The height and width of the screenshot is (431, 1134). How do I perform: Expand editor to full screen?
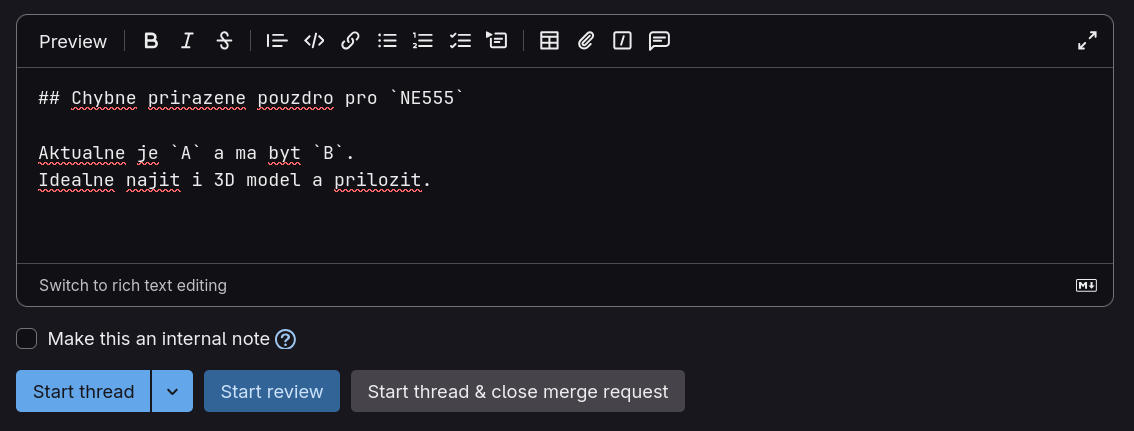pos(1087,41)
